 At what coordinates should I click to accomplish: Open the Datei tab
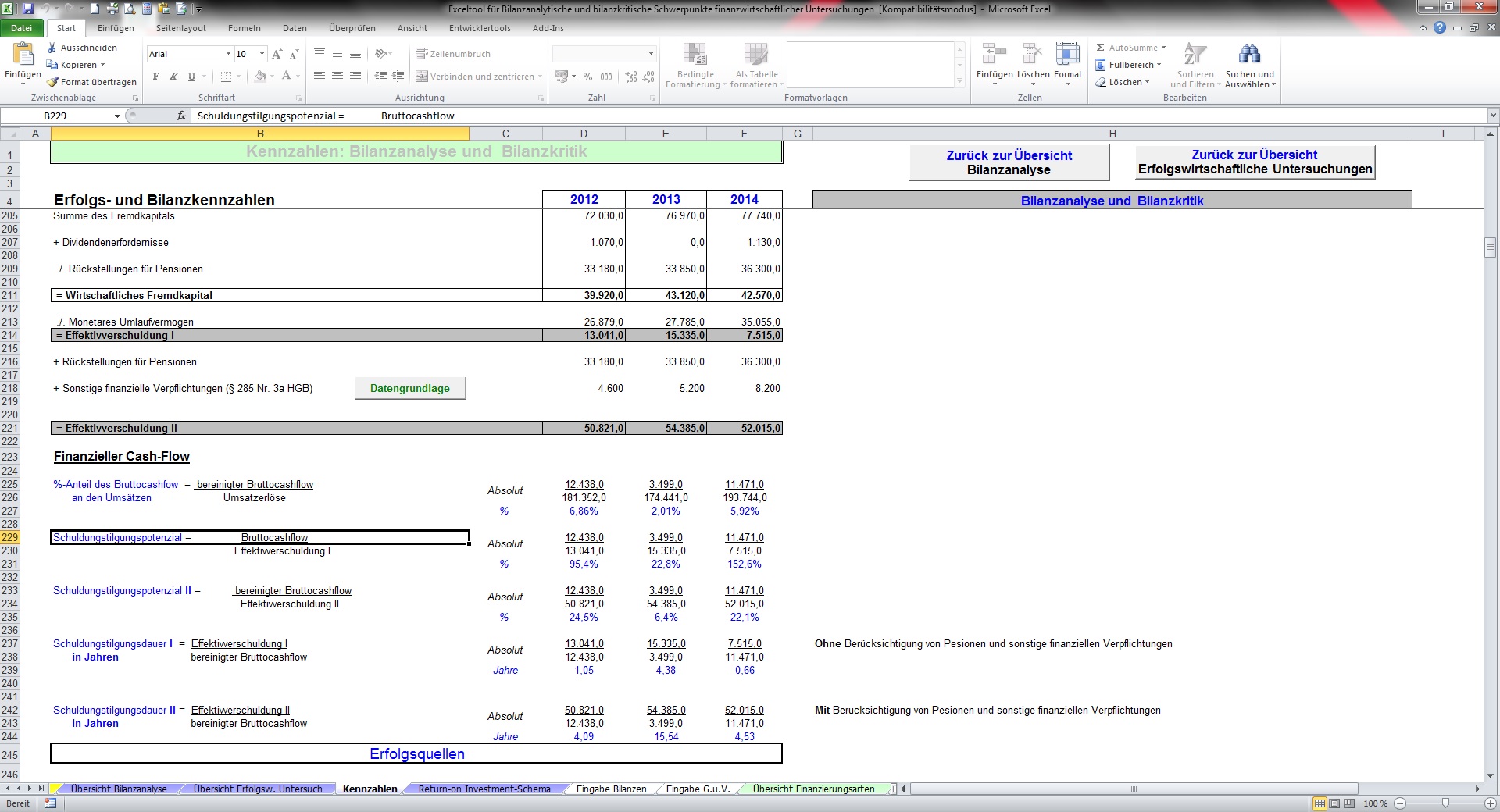(22, 28)
